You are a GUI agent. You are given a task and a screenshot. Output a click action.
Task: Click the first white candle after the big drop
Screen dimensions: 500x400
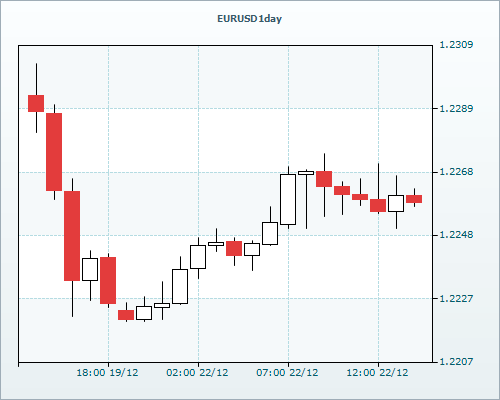90,269
